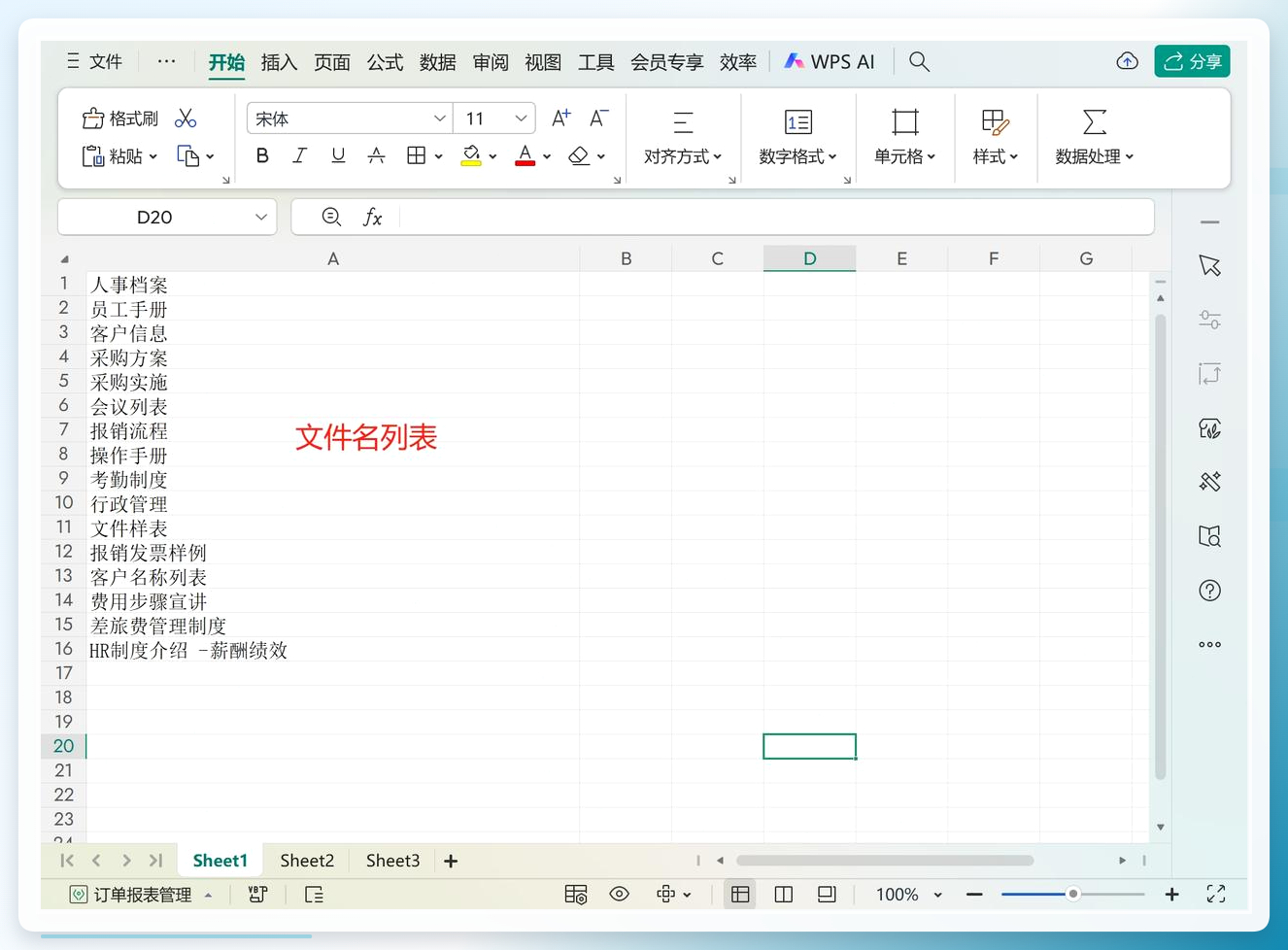Viewport: 1288px width, 950px height.
Task: Click into the formula bar input
Action: tap(775, 217)
